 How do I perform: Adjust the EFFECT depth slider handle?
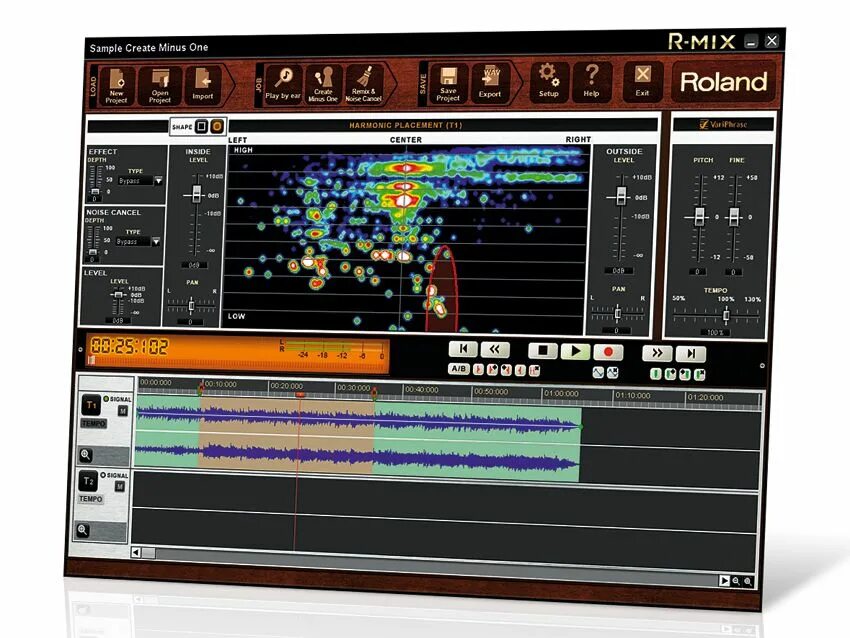click(x=95, y=192)
